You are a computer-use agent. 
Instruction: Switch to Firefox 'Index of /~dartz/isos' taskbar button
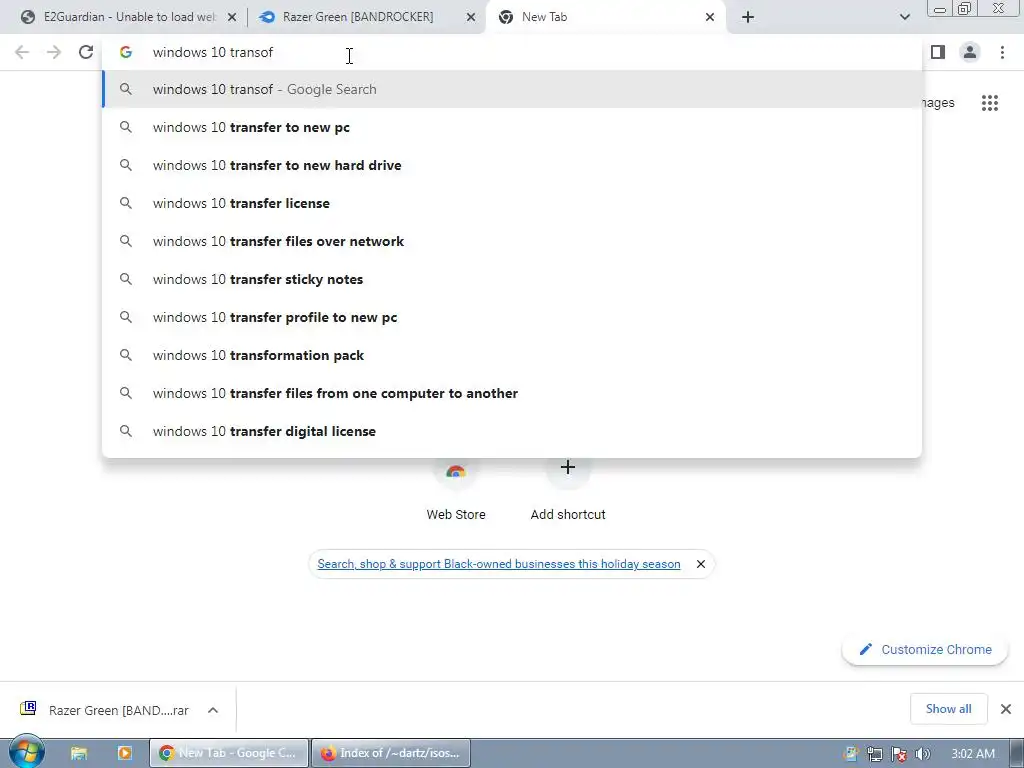[391, 753]
